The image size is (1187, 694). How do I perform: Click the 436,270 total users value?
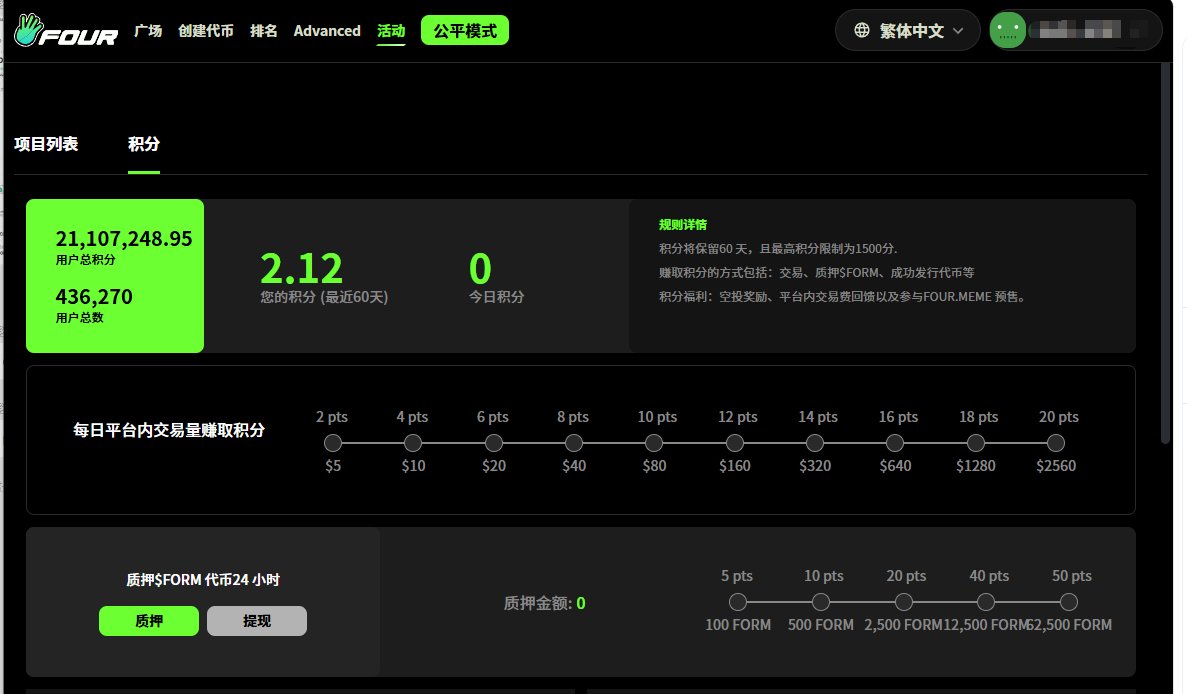(x=94, y=297)
